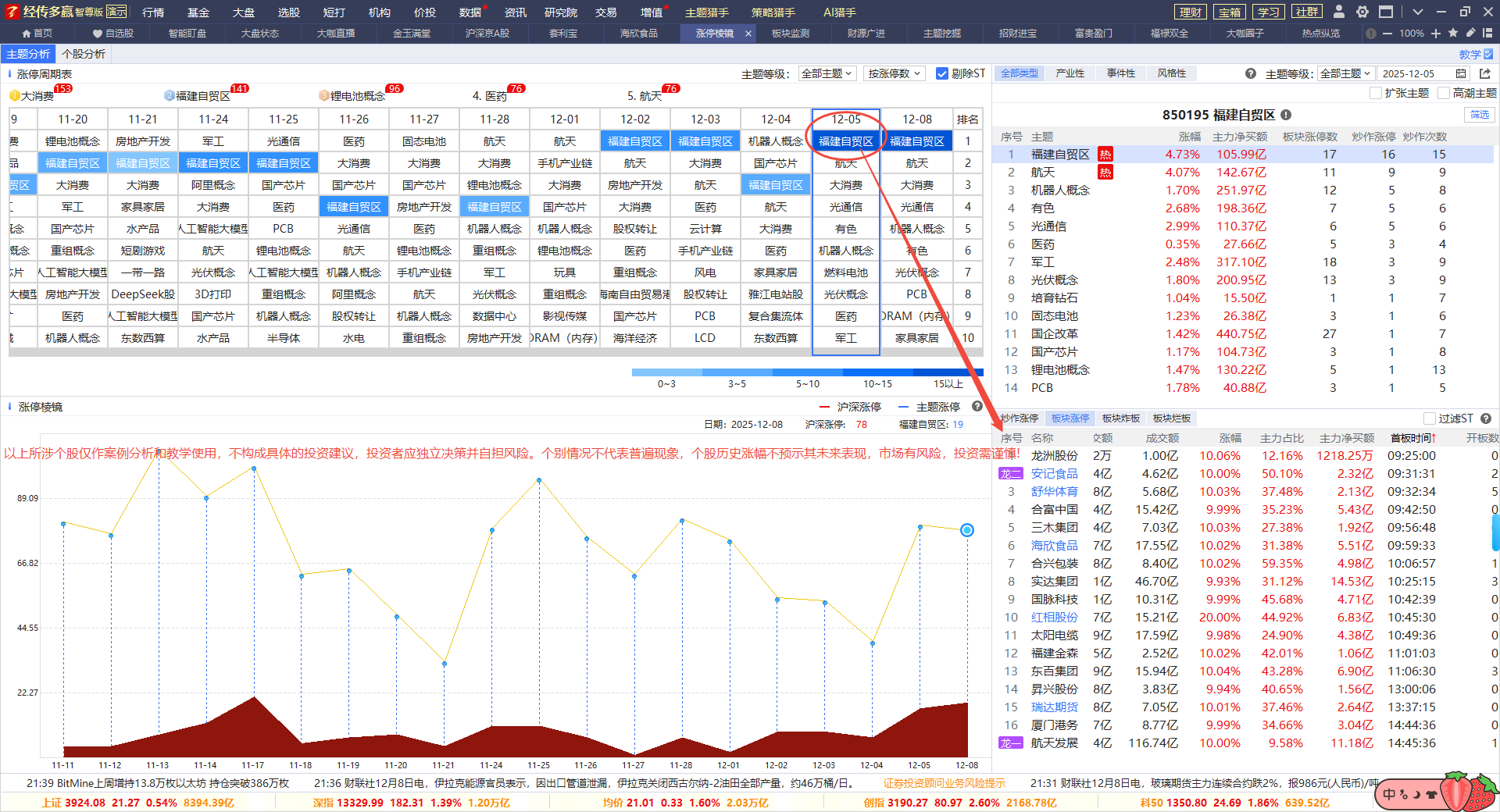Open right panel 全部主题 dropdown
This screenshot has height=812, width=1500.
1345,73
